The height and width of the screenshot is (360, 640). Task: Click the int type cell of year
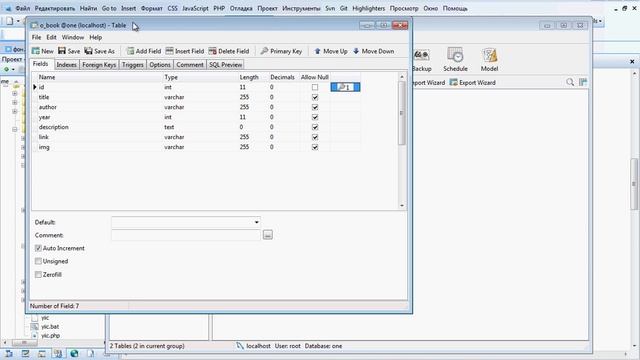point(199,117)
